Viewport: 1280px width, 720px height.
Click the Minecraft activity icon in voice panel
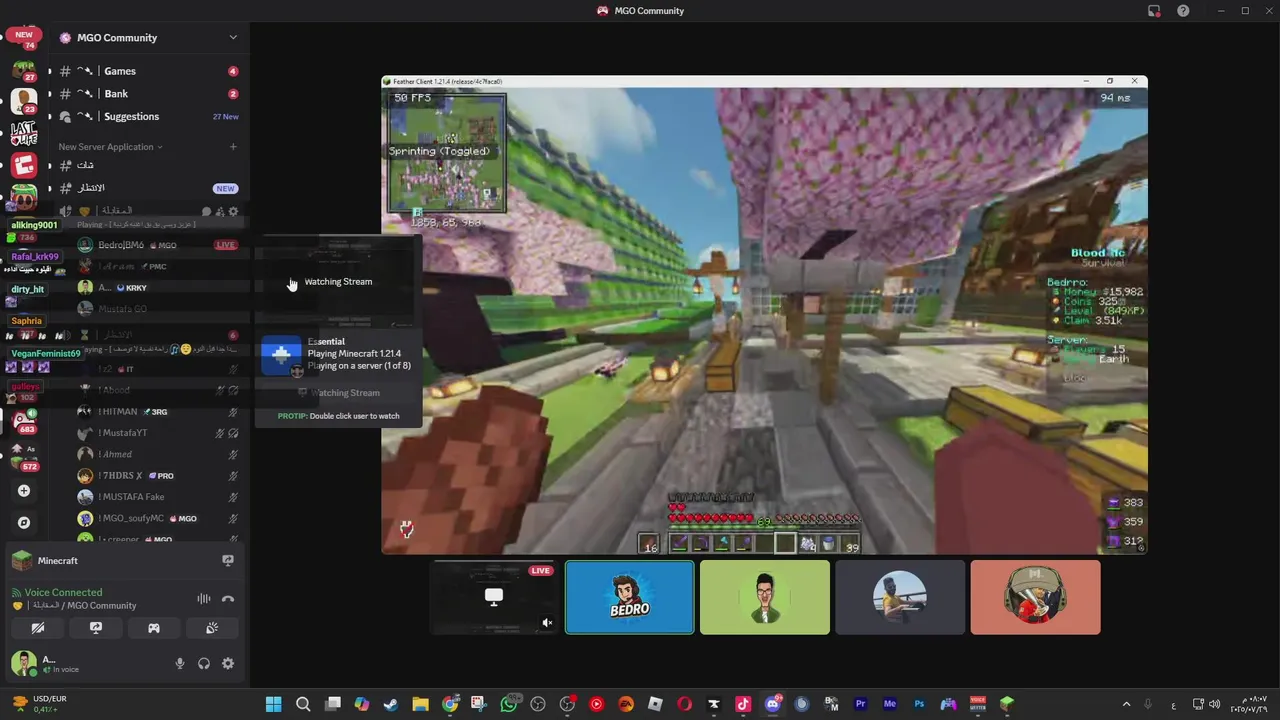(21, 561)
